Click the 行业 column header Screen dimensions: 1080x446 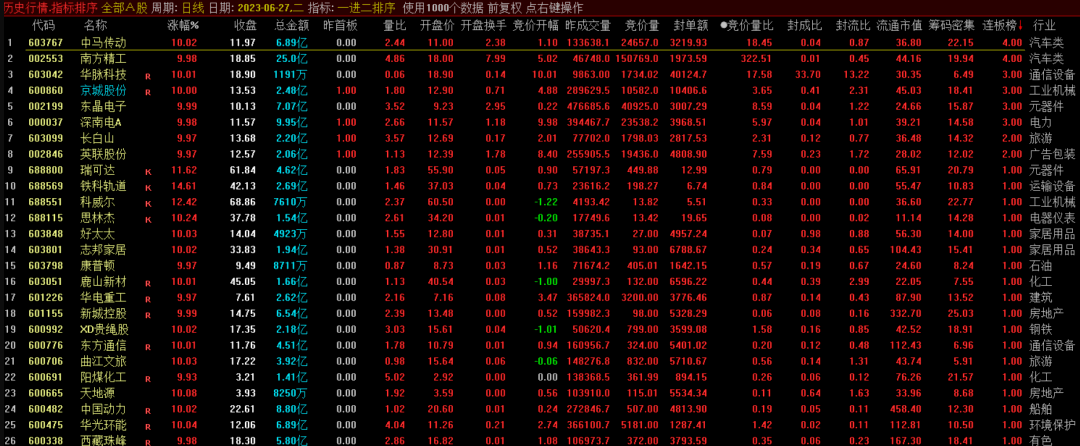pos(1044,26)
